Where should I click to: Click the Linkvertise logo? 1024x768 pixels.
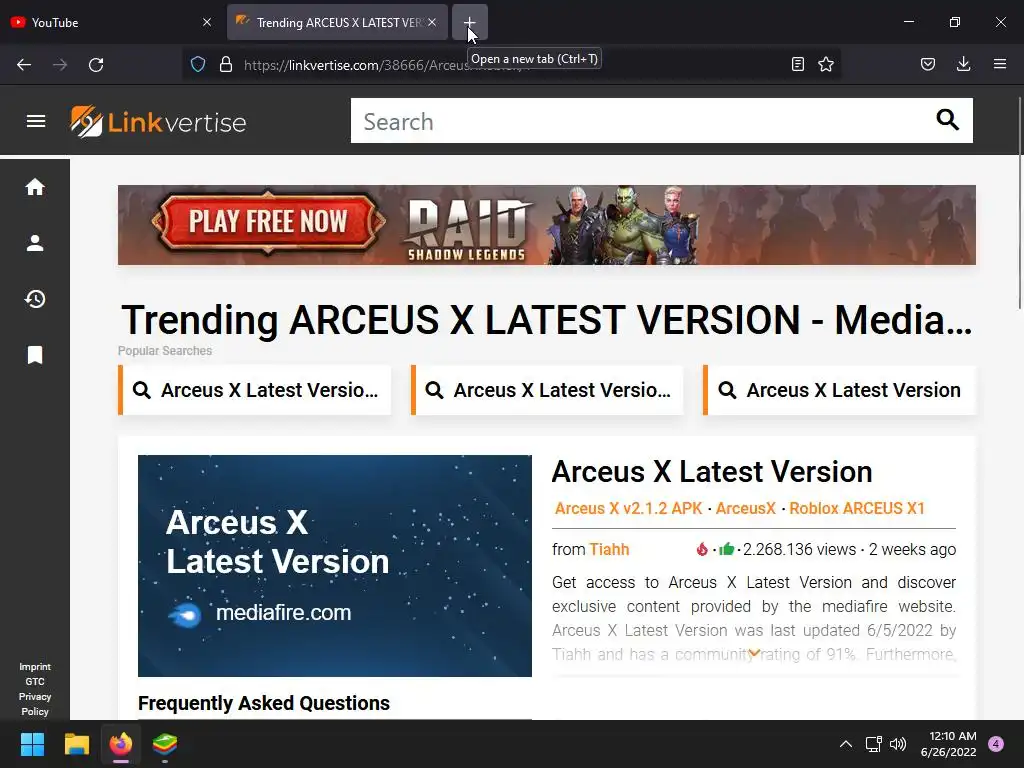158,121
